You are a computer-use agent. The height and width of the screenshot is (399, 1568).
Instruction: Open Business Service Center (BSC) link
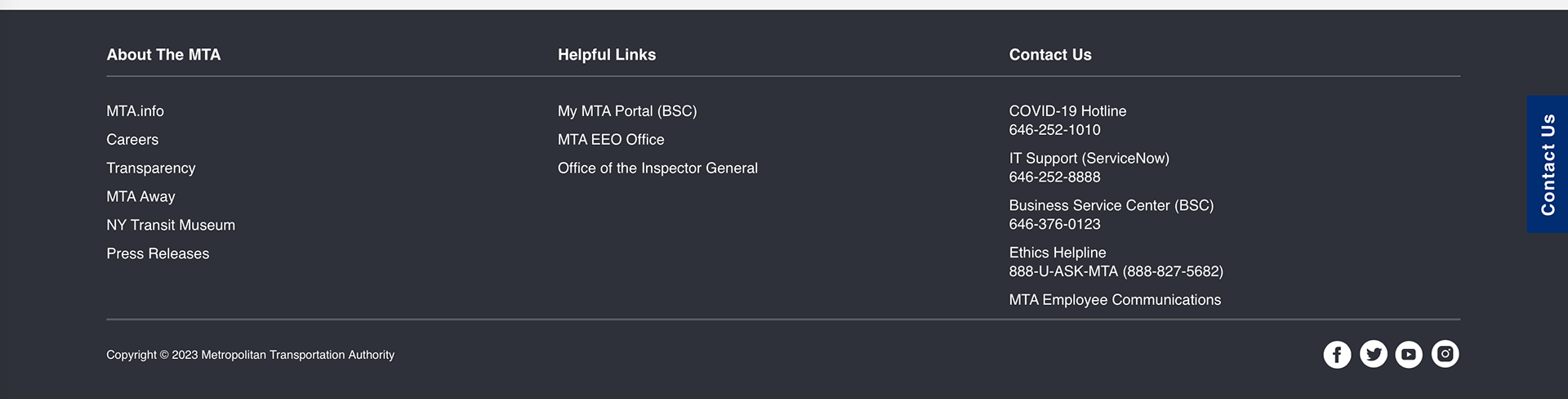pyautogui.click(x=1111, y=206)
